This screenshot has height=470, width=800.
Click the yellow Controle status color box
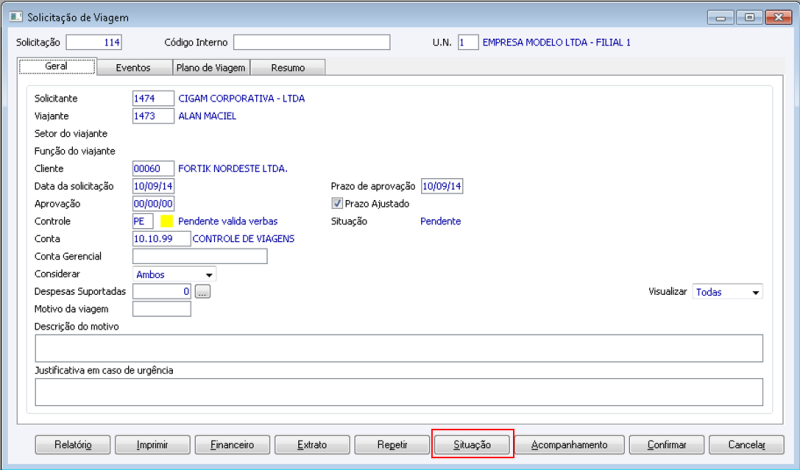point(167,221)
